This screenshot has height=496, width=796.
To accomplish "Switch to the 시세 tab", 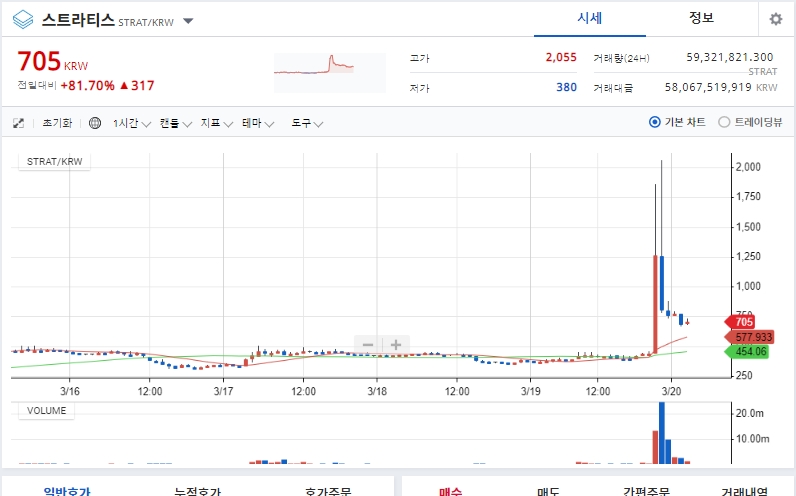I will (x=589, y=18).
